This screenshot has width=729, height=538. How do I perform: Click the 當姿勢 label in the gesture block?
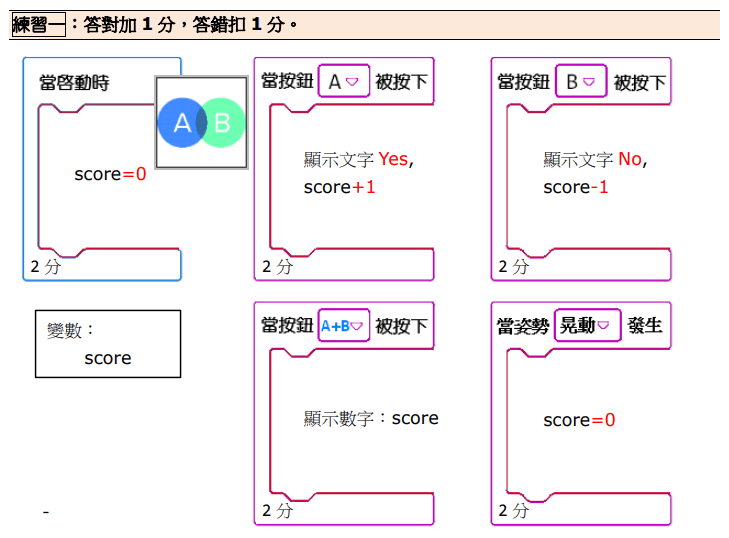click(523, 325)
